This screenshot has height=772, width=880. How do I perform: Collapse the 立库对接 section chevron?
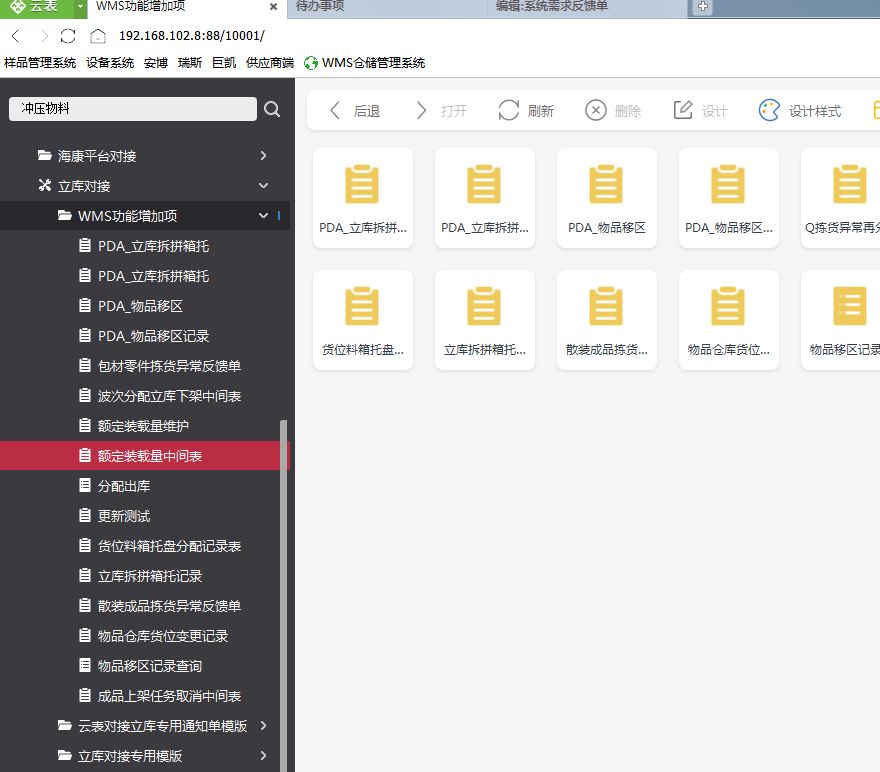[x=263, y=186]
